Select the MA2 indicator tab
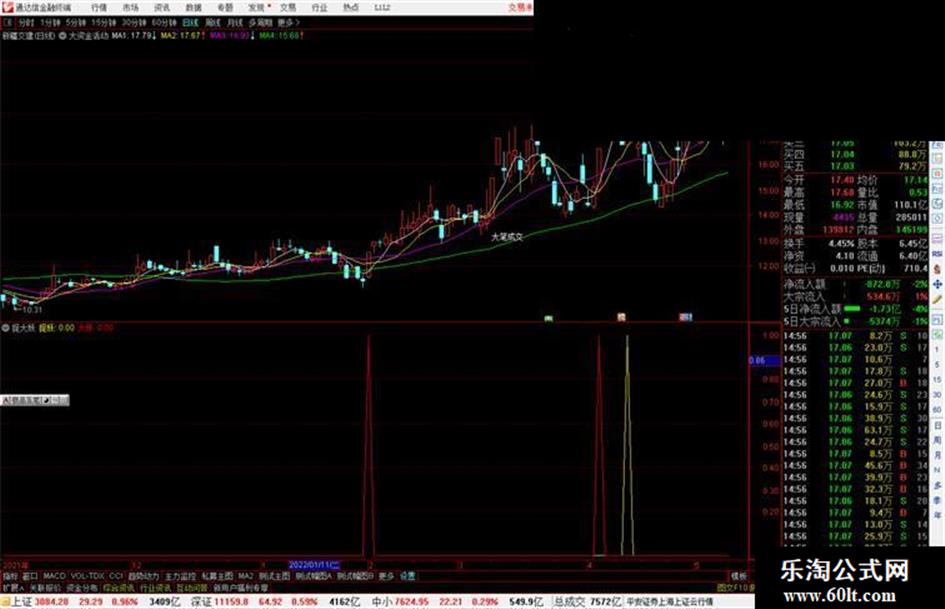The width and height of the screenshot is (945, 609). [x=245, y=576]
